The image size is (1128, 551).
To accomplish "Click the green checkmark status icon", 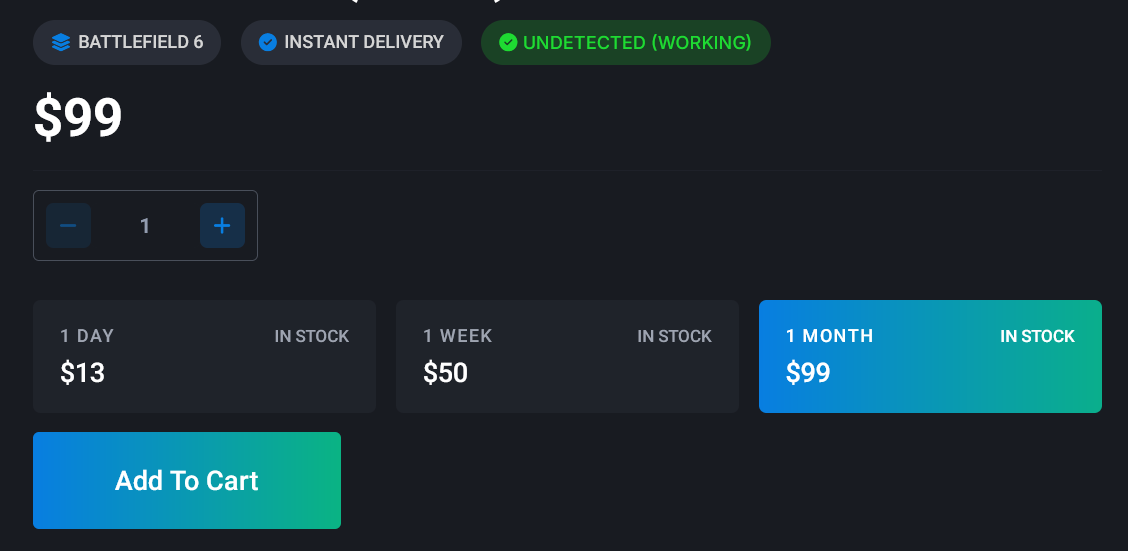I will pyautogui.click(x=508, y=43).
